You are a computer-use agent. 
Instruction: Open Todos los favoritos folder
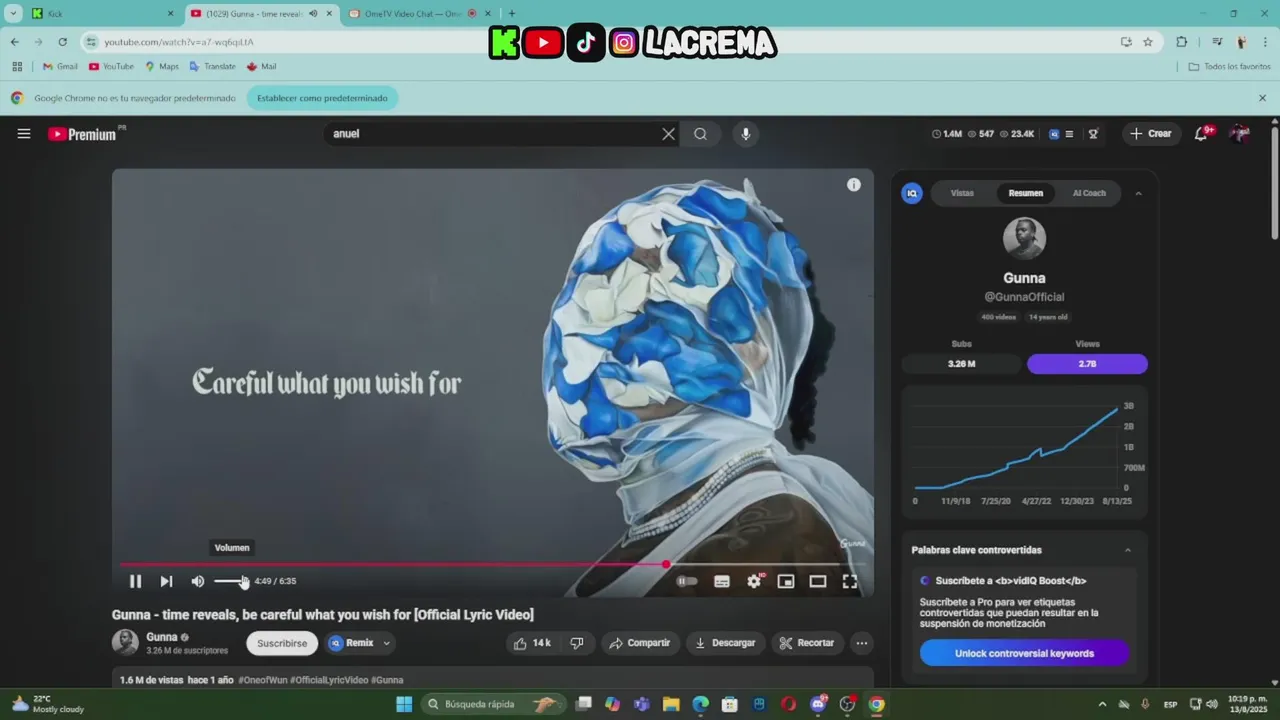[1229, 67]
